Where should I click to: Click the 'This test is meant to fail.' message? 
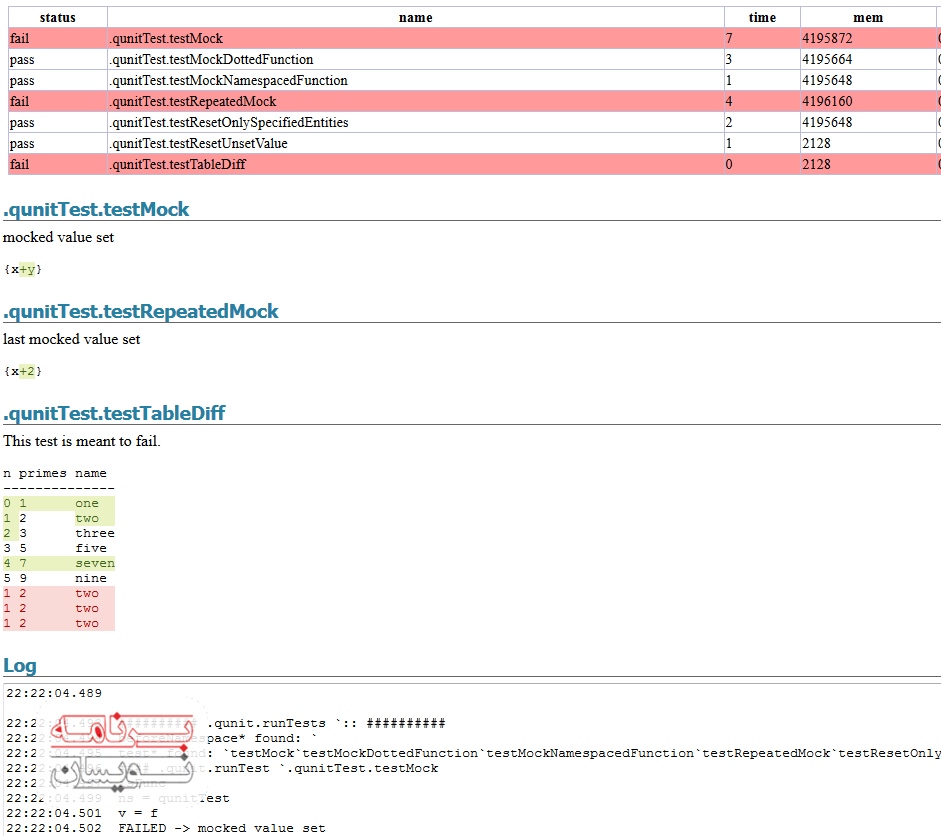tap(82, 441)
